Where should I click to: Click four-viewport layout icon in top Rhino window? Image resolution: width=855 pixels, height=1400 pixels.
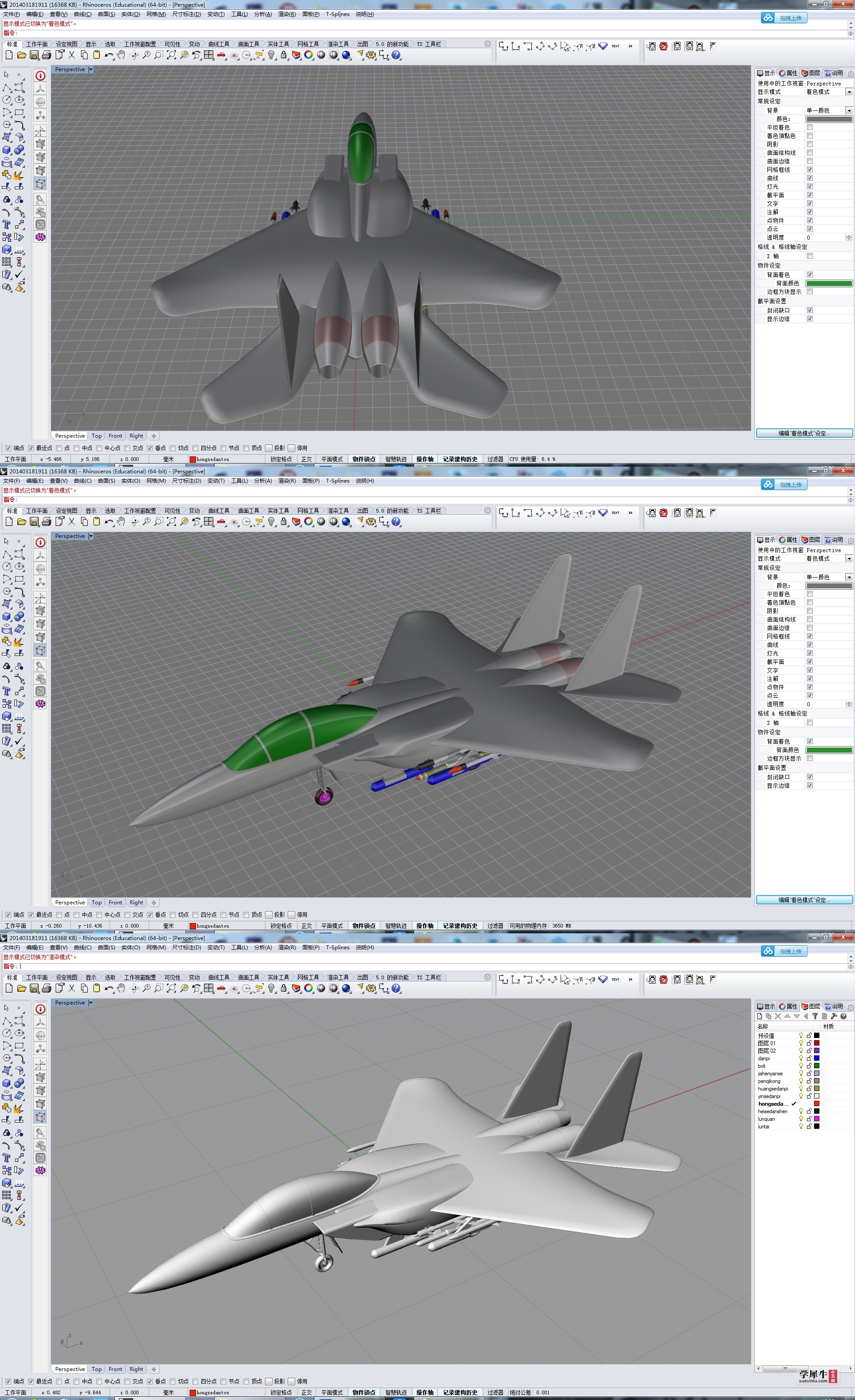[208, 55]
